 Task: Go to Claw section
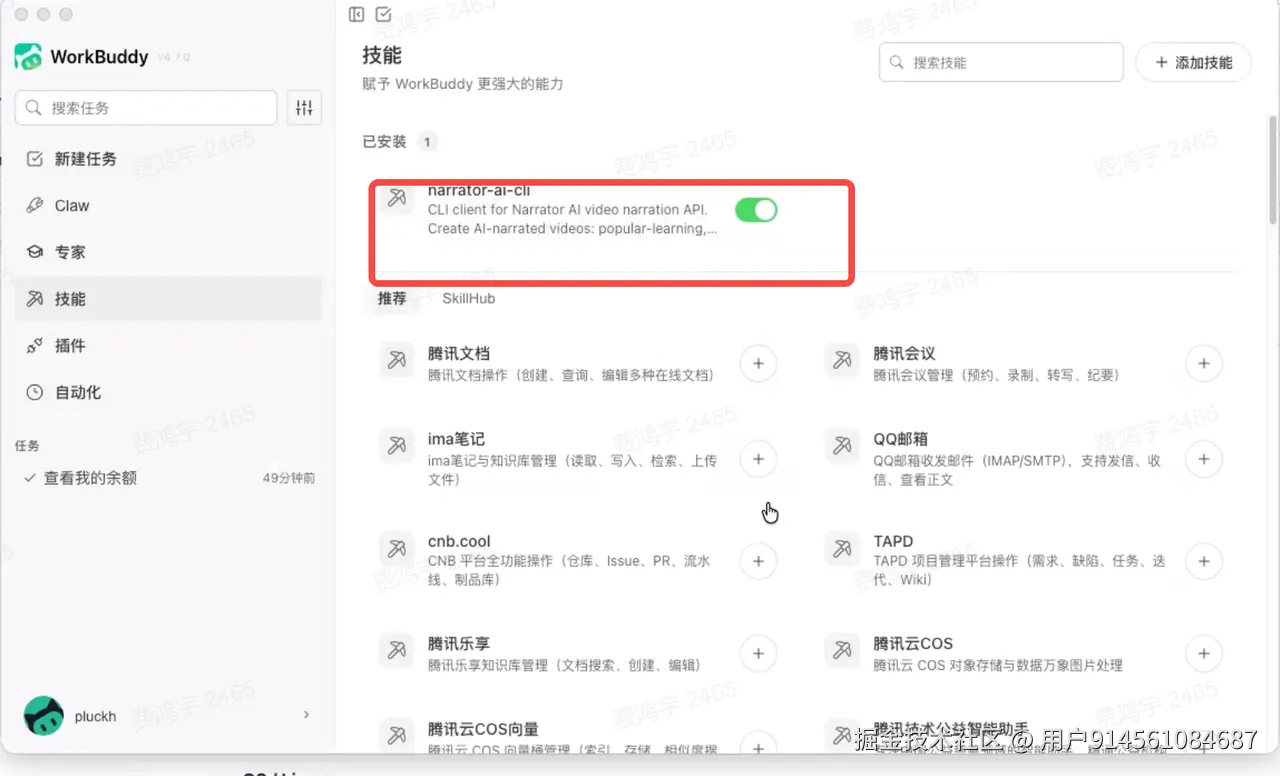pyautogui.click(x=168, y=206)
